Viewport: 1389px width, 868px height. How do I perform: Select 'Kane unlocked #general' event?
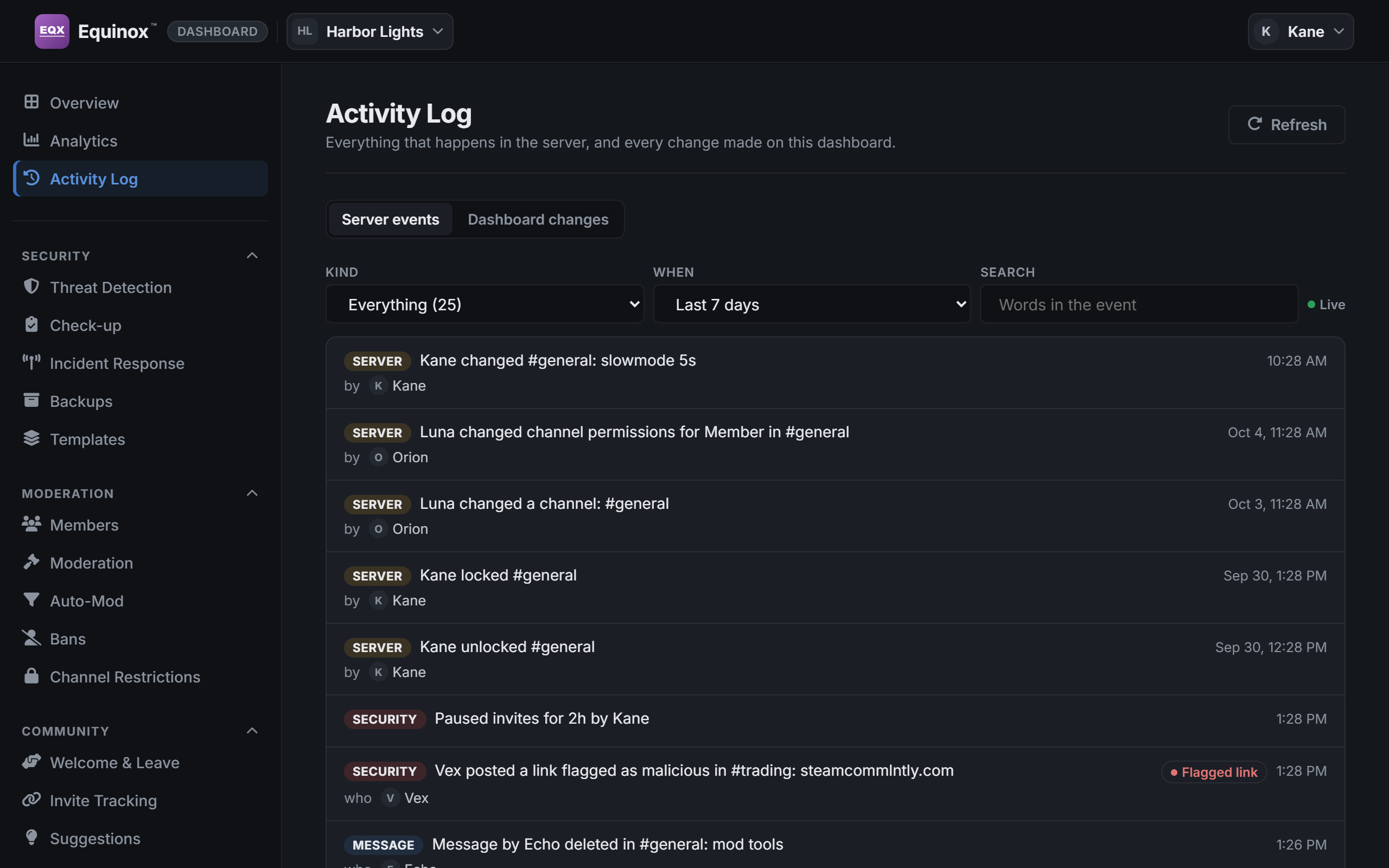point(835,660)
